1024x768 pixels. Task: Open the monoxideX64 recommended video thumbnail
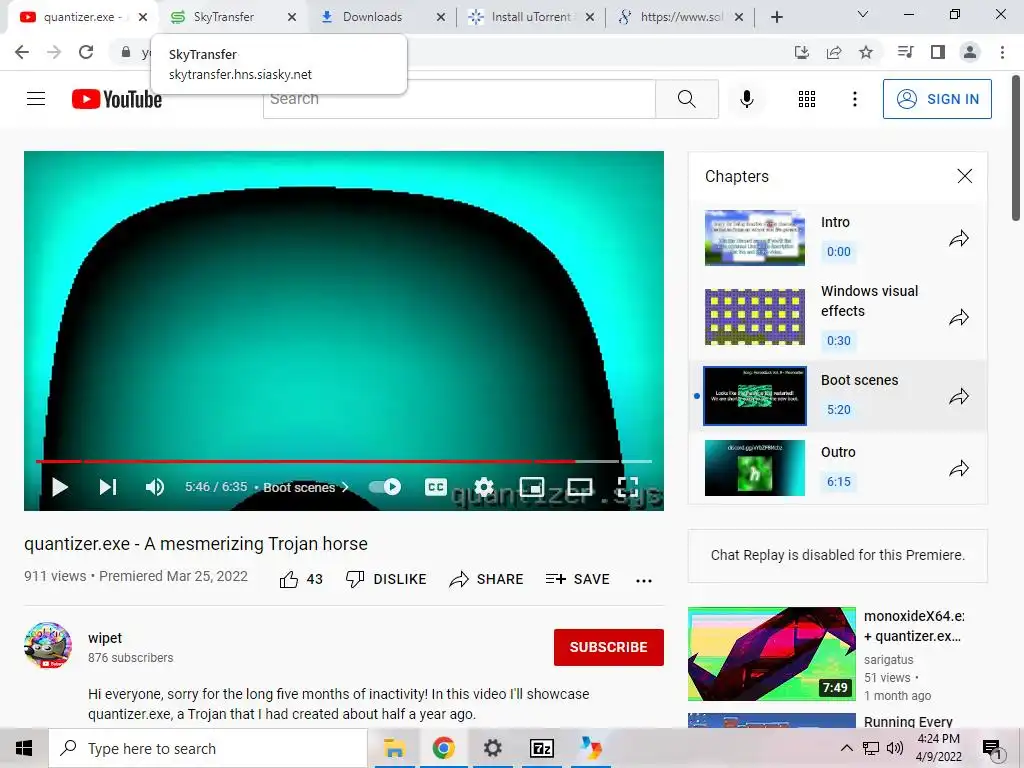771,654
